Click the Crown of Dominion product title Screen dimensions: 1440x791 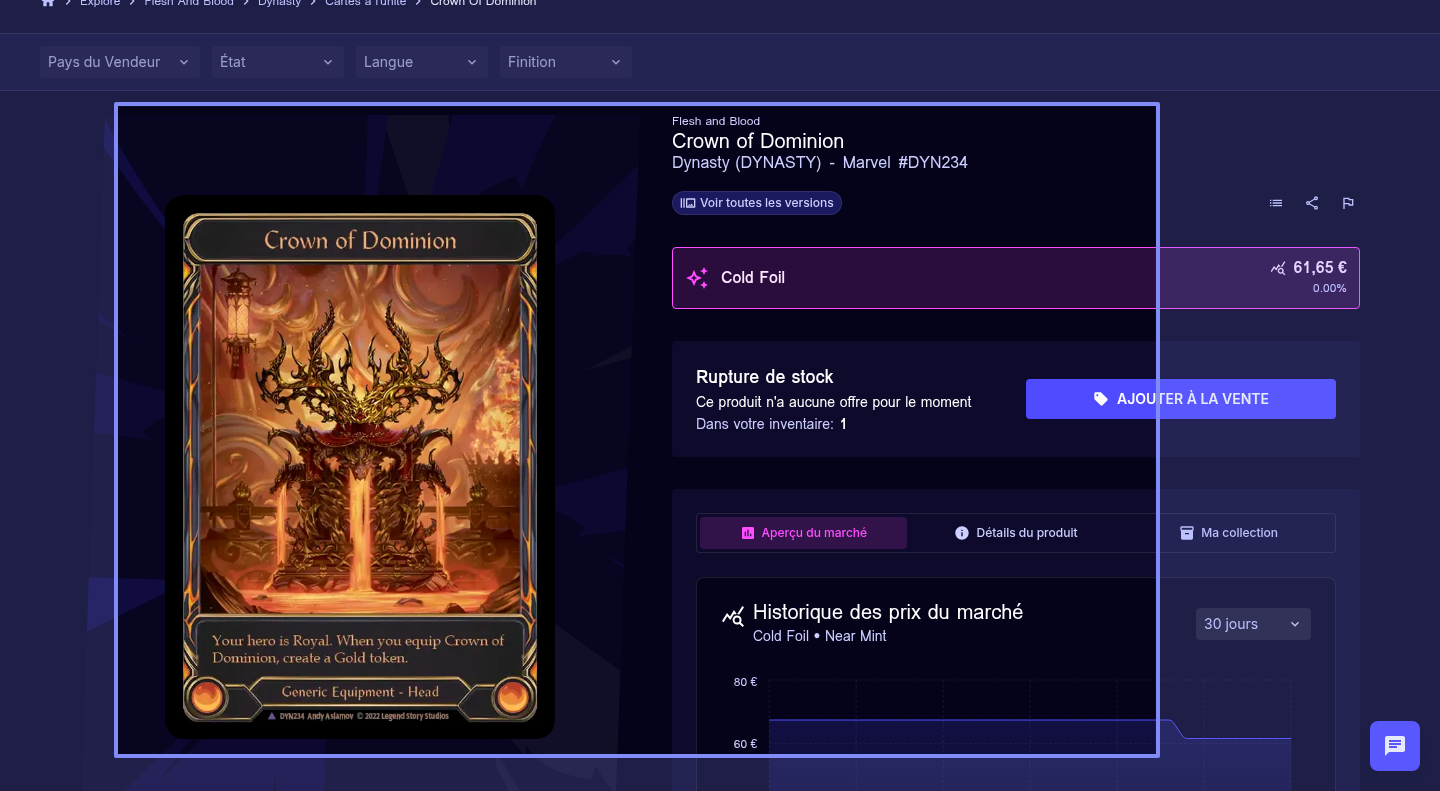tap(758, 141)
